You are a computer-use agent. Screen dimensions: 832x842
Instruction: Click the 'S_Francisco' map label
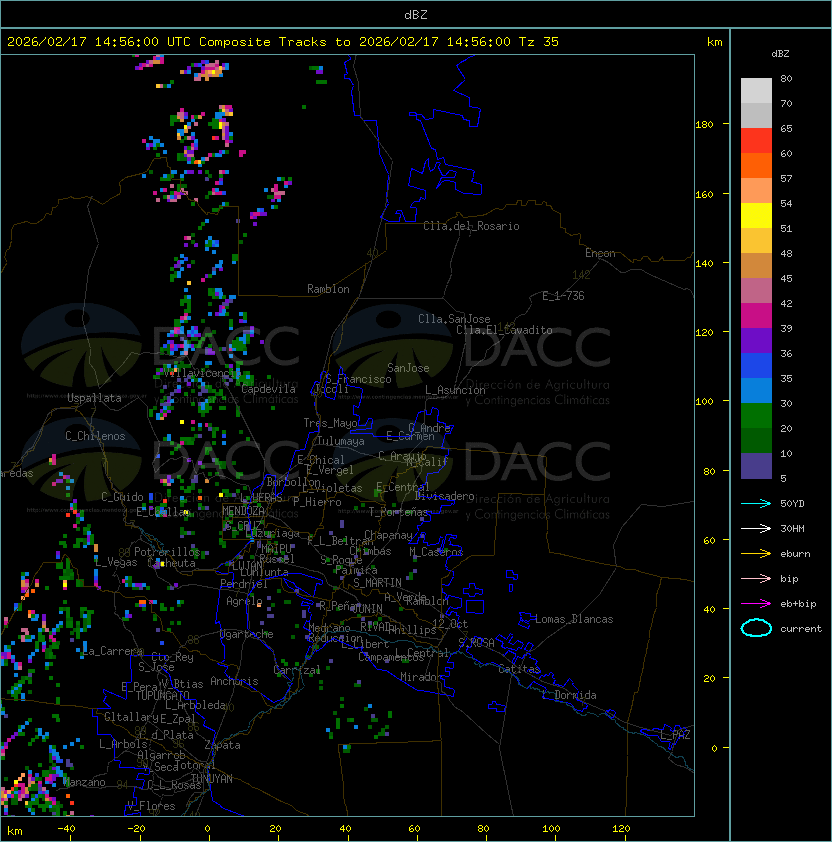pos(358,379)
